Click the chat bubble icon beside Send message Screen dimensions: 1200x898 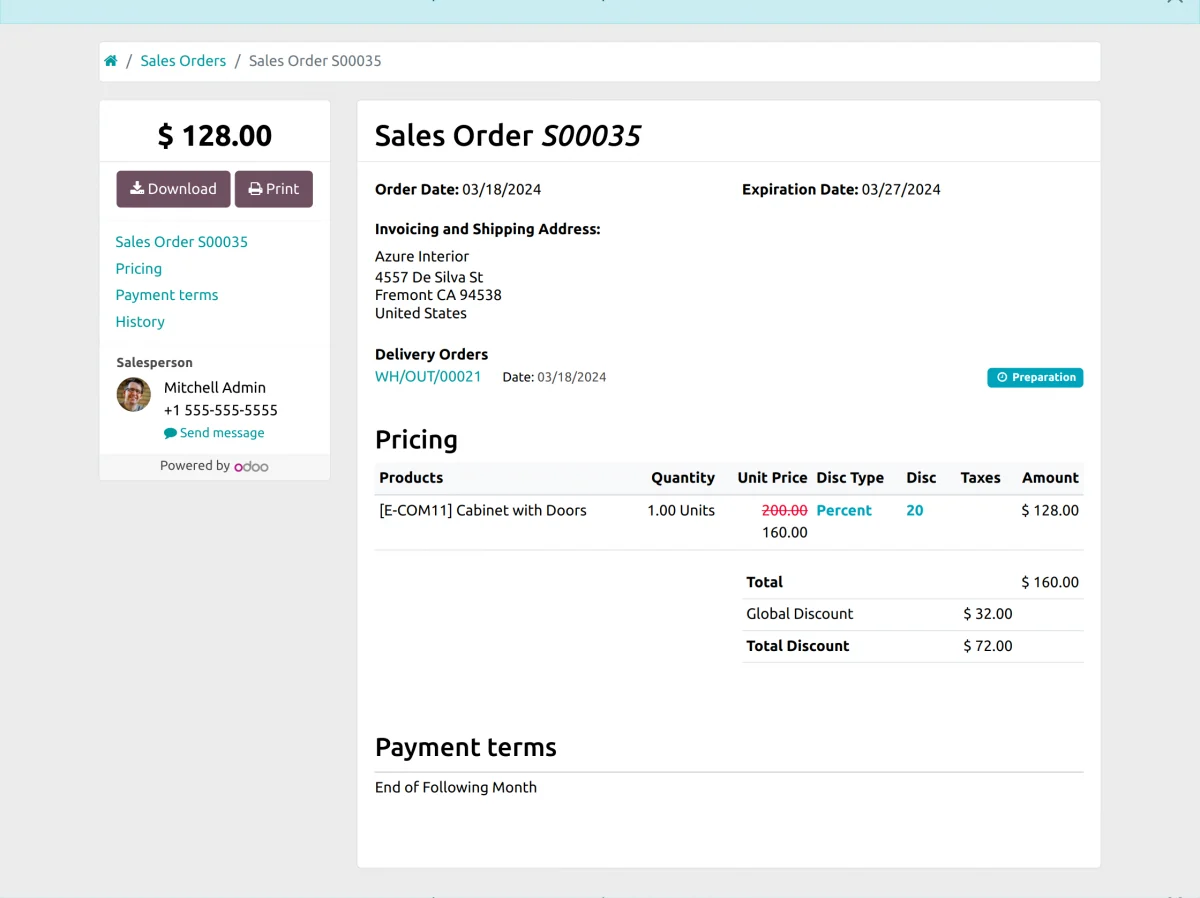click(170, 432)
